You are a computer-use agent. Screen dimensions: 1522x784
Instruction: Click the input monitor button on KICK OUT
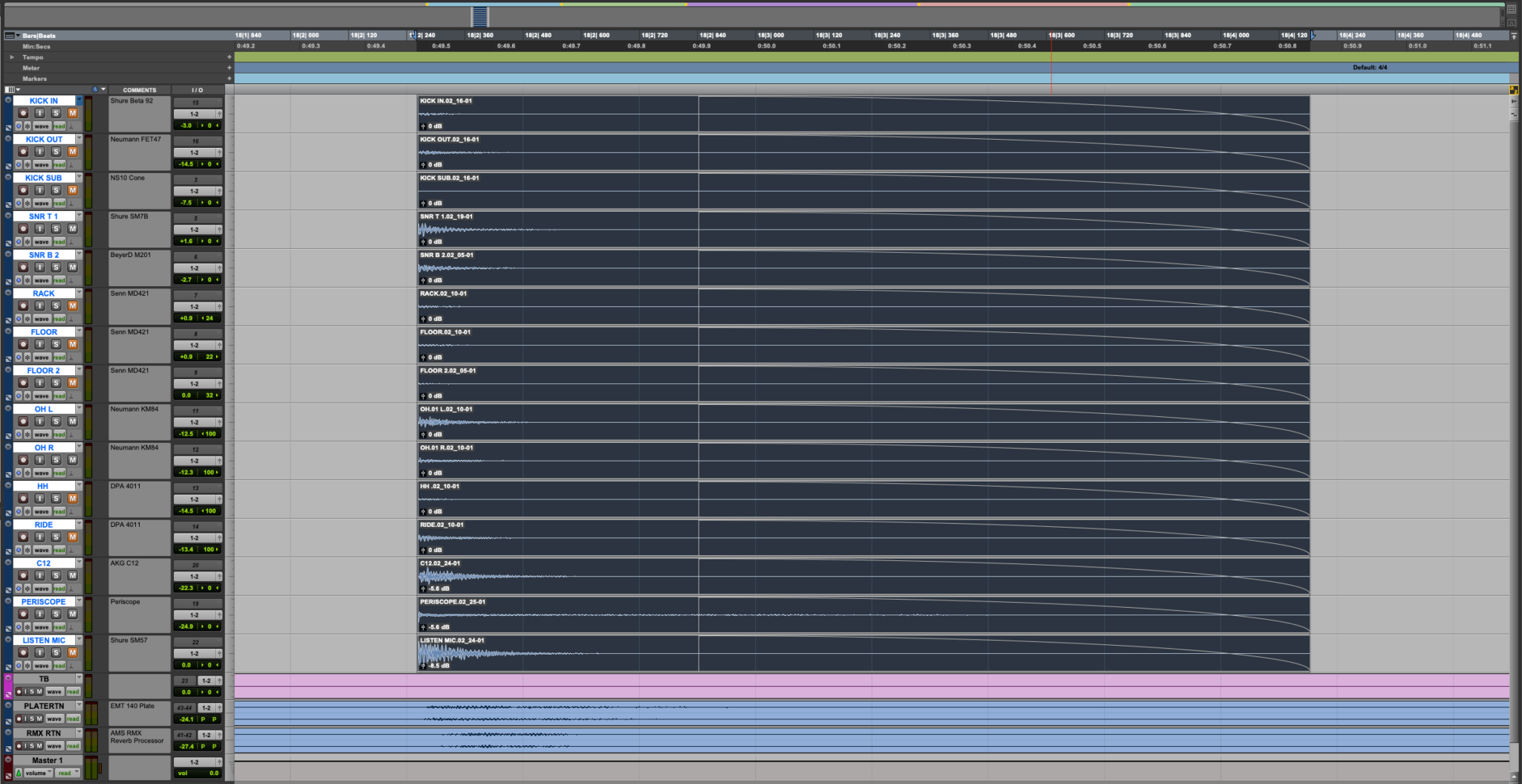pyautogui.click(x=39, y=152)
